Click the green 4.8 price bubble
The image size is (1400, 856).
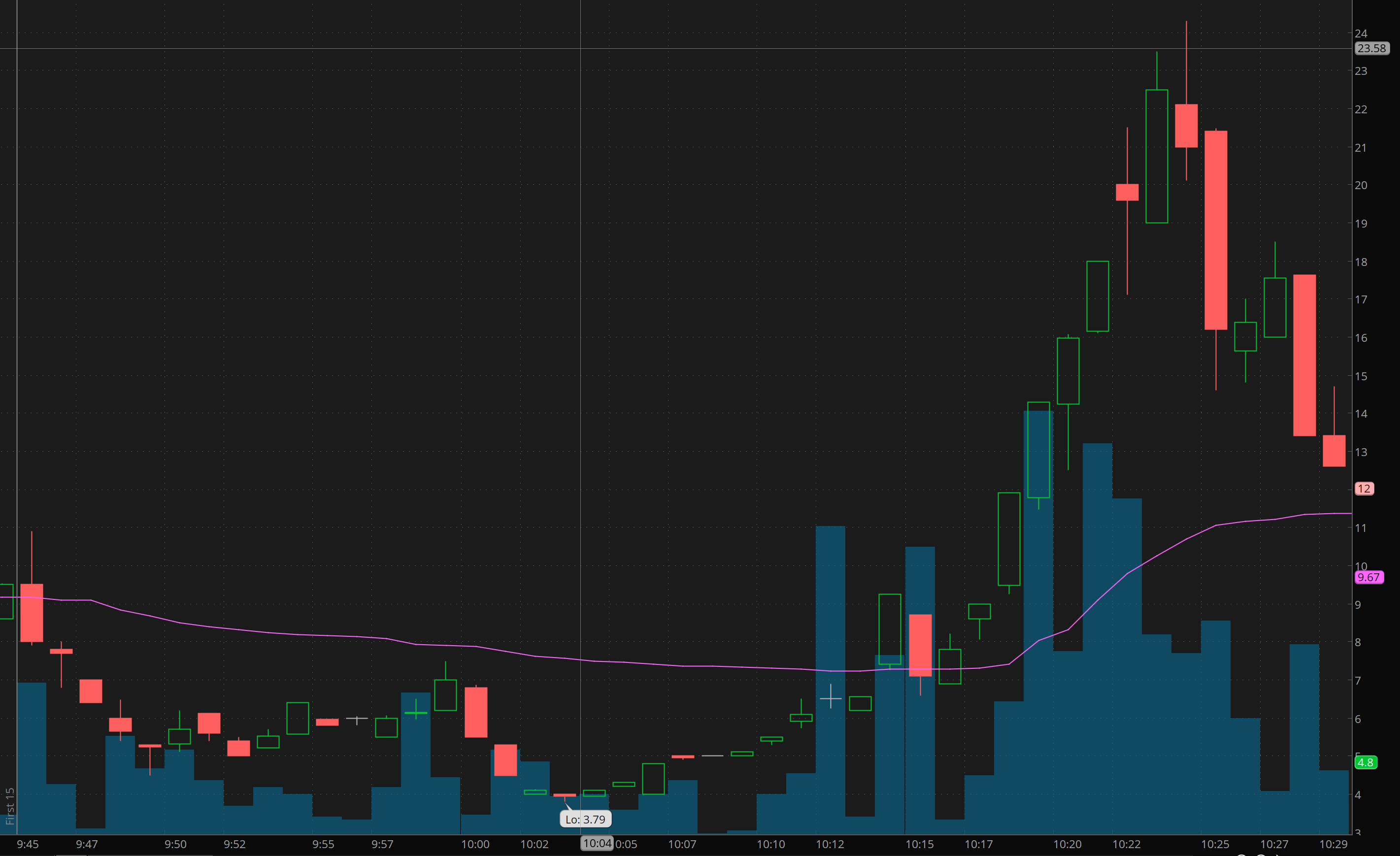point(1366,762)
